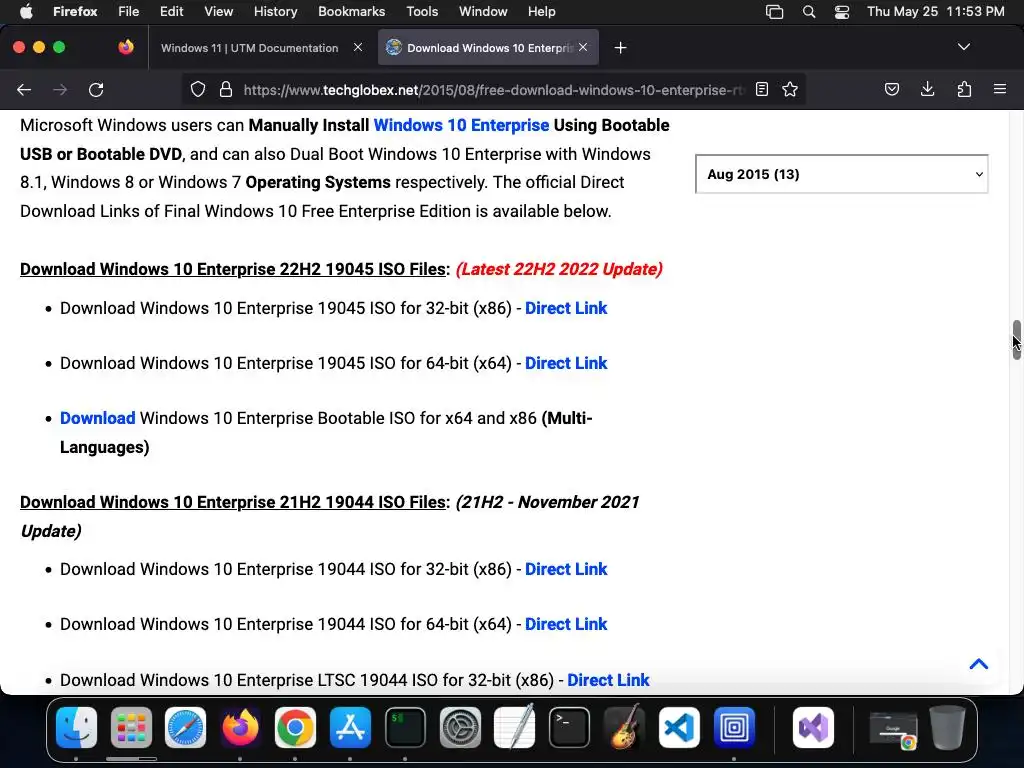Click the site security padlock icon

click(226, 89)
